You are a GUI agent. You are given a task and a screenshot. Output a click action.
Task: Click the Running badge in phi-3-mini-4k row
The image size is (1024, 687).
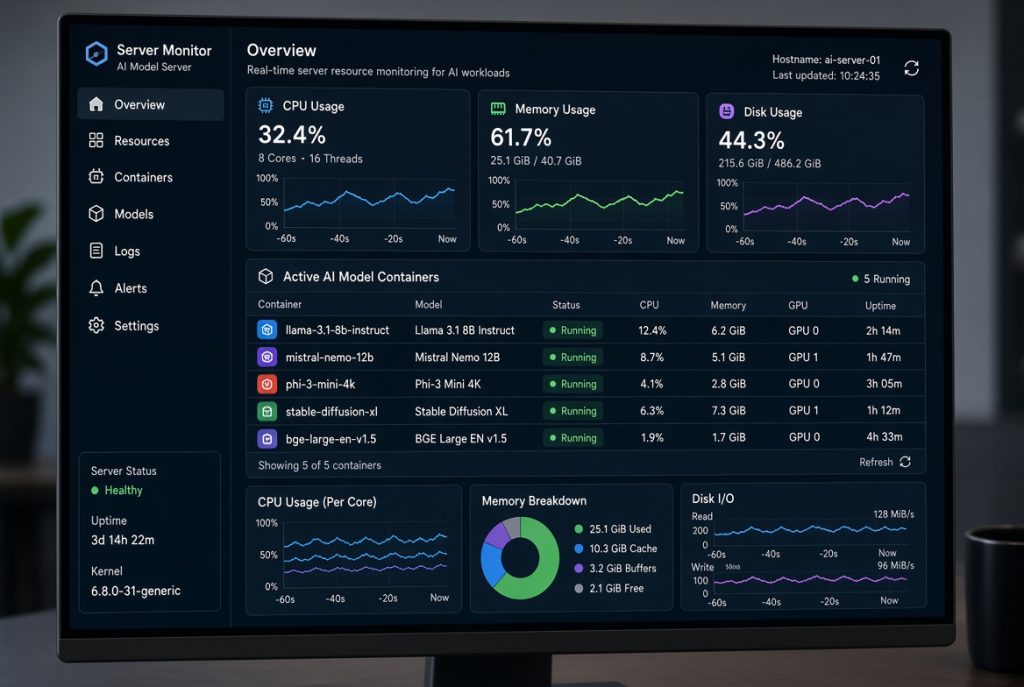coord(573,384)
